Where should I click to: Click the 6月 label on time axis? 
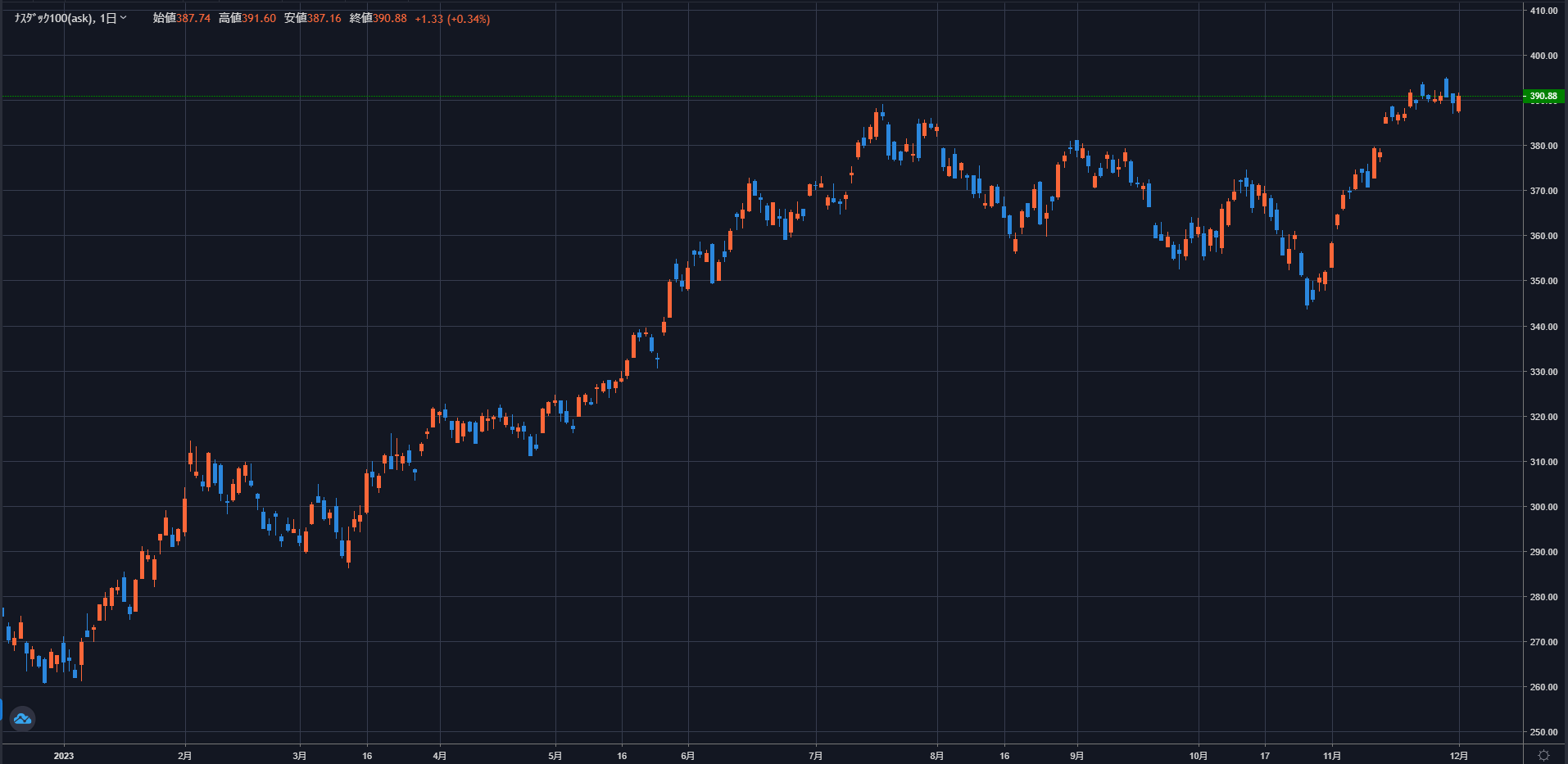point(688,756)
